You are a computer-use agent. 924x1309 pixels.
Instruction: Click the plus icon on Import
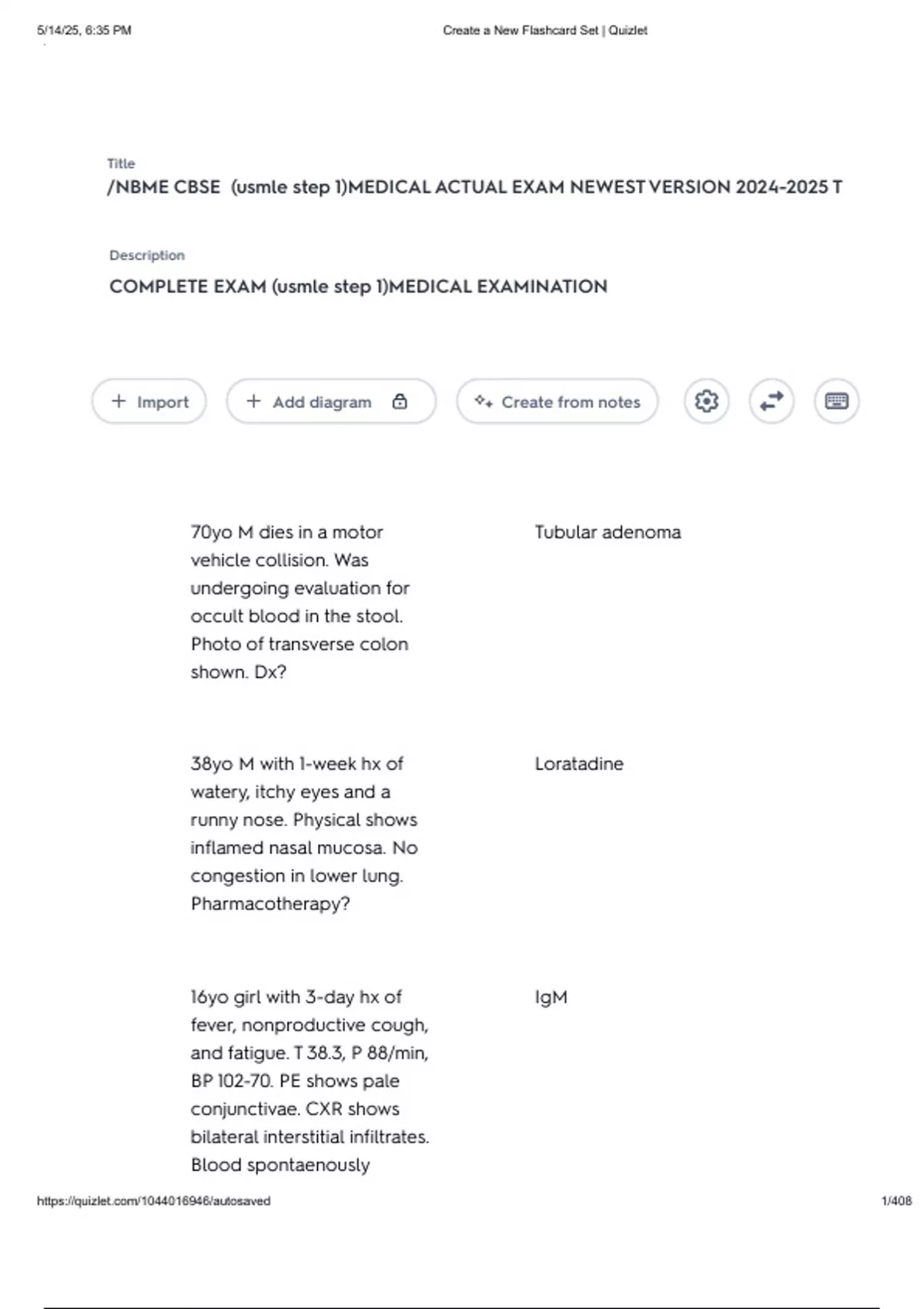tap(119, 401)
